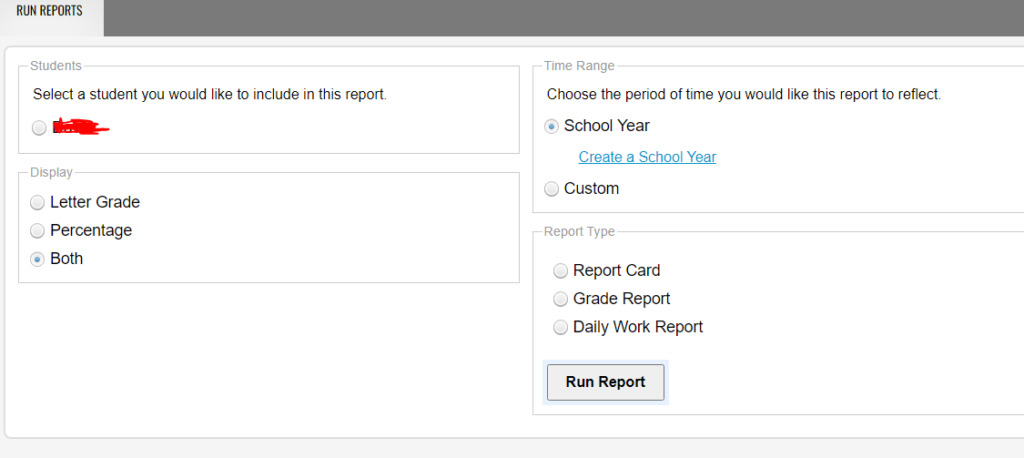Choose the Letter Grade radio button
1024x458 pixels.
(x=38, y=203)
